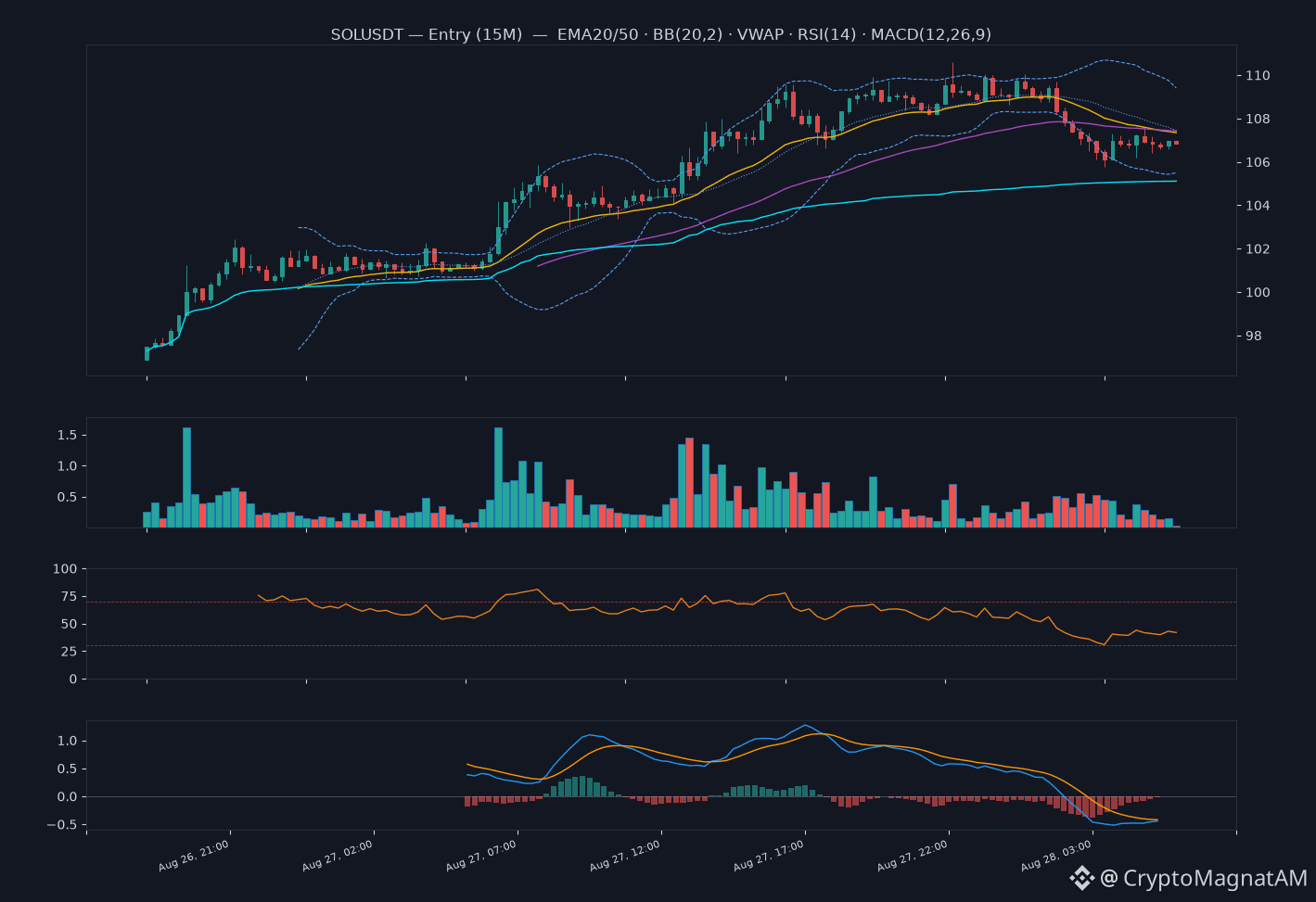Viewport: 1316px width, 902px height.
Task: Click the 104 price axis label
Action: click(1258, 206)
